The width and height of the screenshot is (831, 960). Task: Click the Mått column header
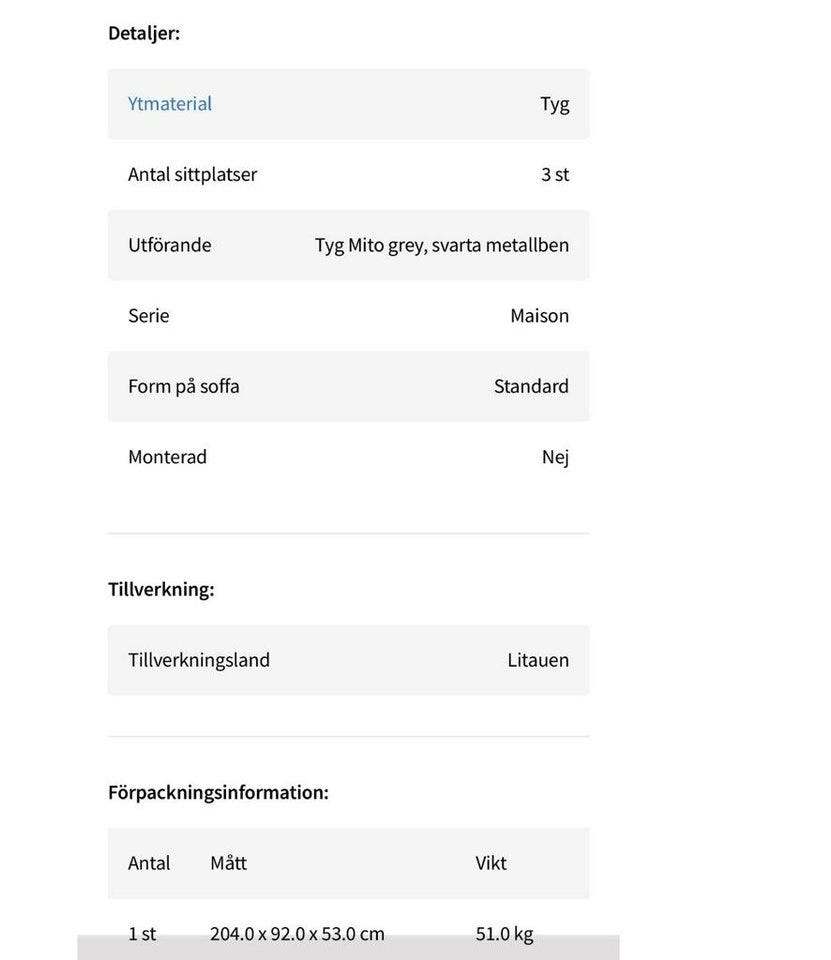pyautogui.click(x=228, y=863)
